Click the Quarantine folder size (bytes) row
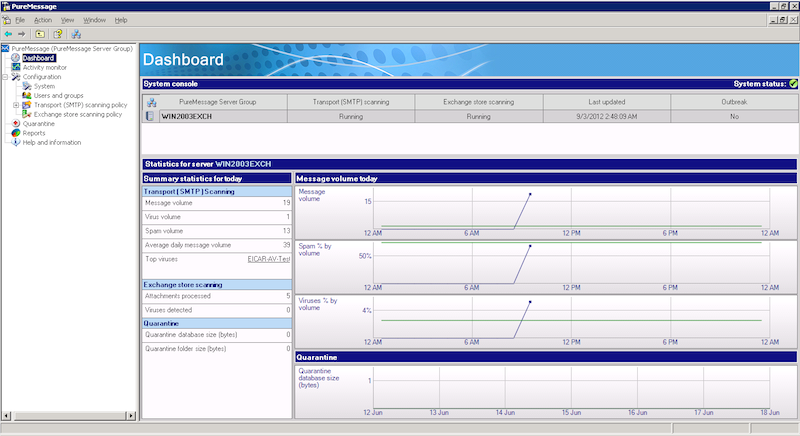 point(217,349)
